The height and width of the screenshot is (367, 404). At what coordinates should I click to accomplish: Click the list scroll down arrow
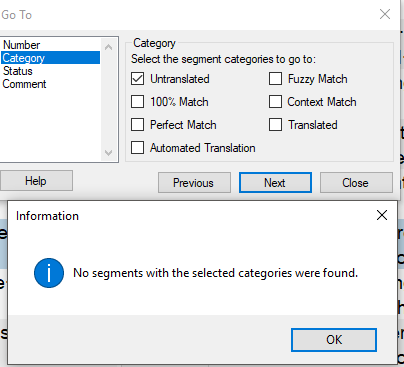(x=108, y=153)
